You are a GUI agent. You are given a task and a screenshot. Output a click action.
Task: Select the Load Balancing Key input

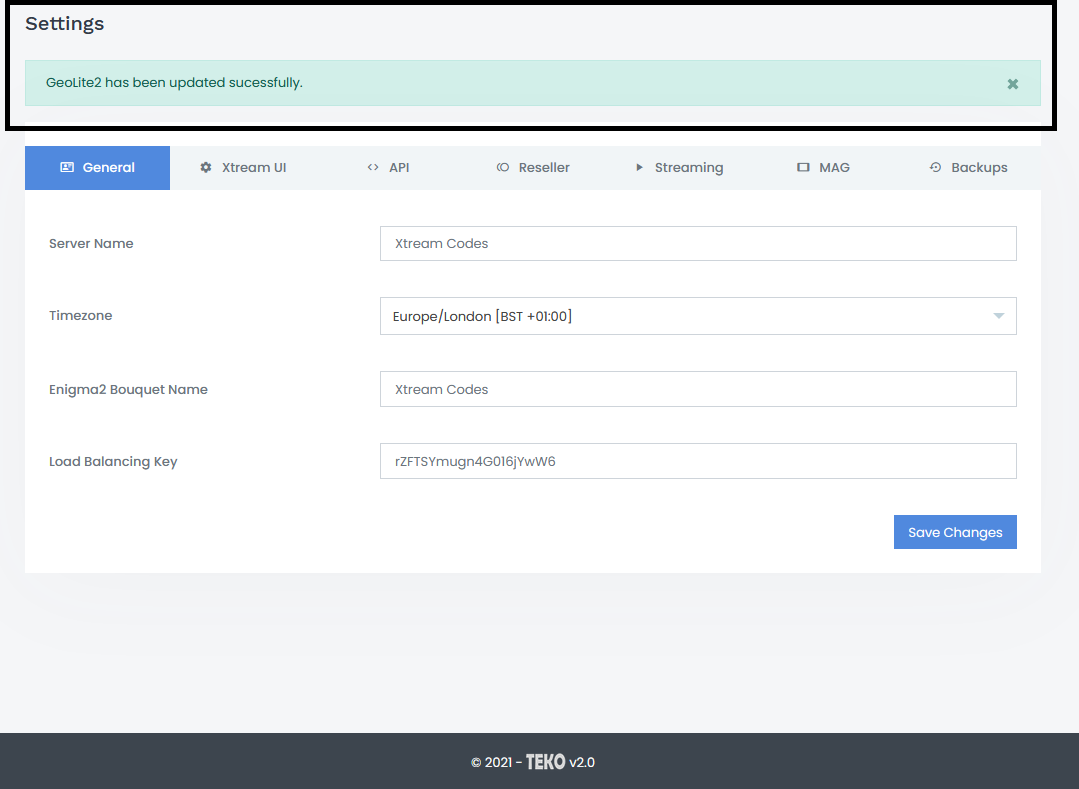697,461
